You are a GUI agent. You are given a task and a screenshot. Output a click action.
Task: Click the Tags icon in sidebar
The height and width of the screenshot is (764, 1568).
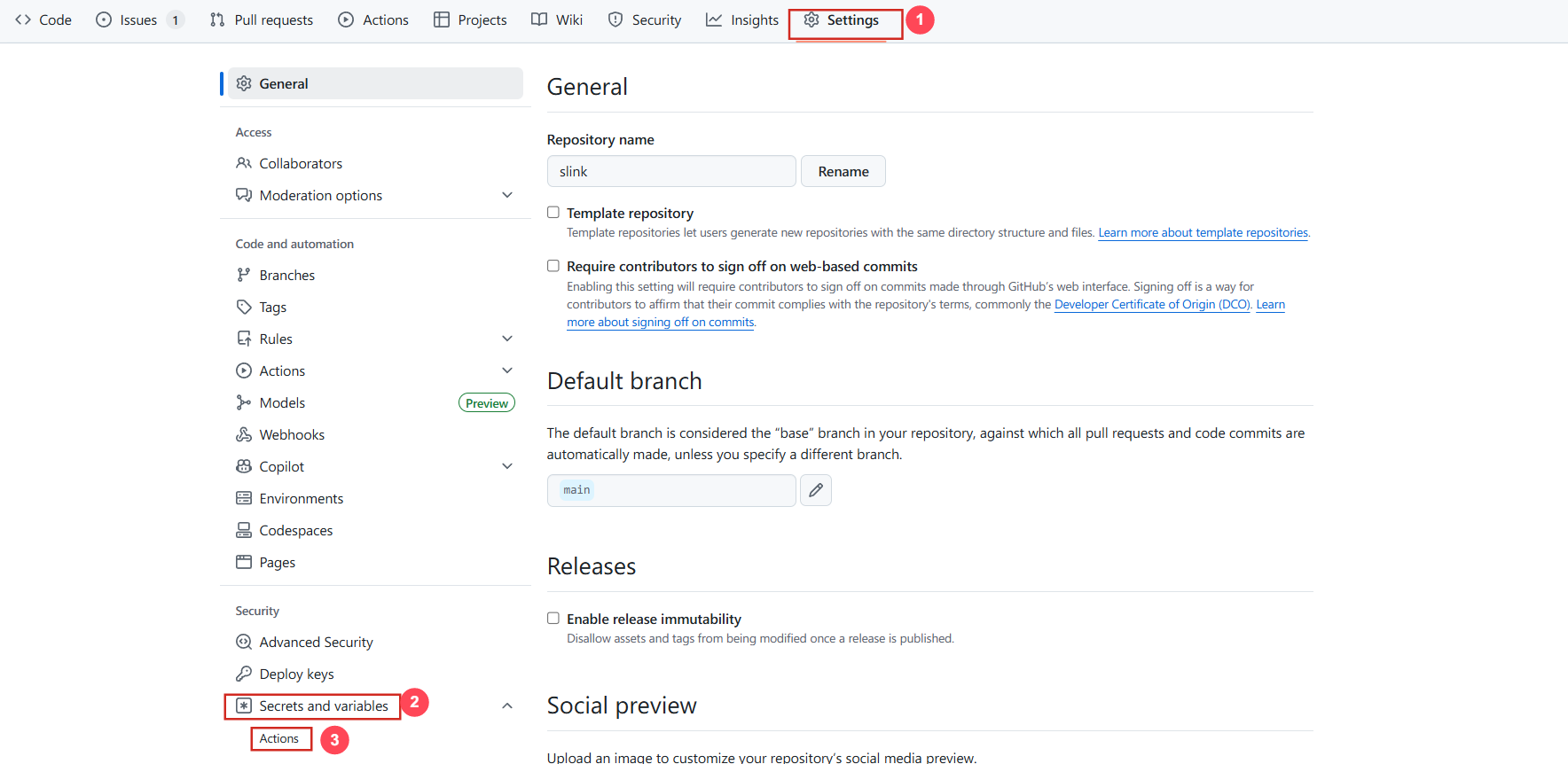[x=244, y=307]
